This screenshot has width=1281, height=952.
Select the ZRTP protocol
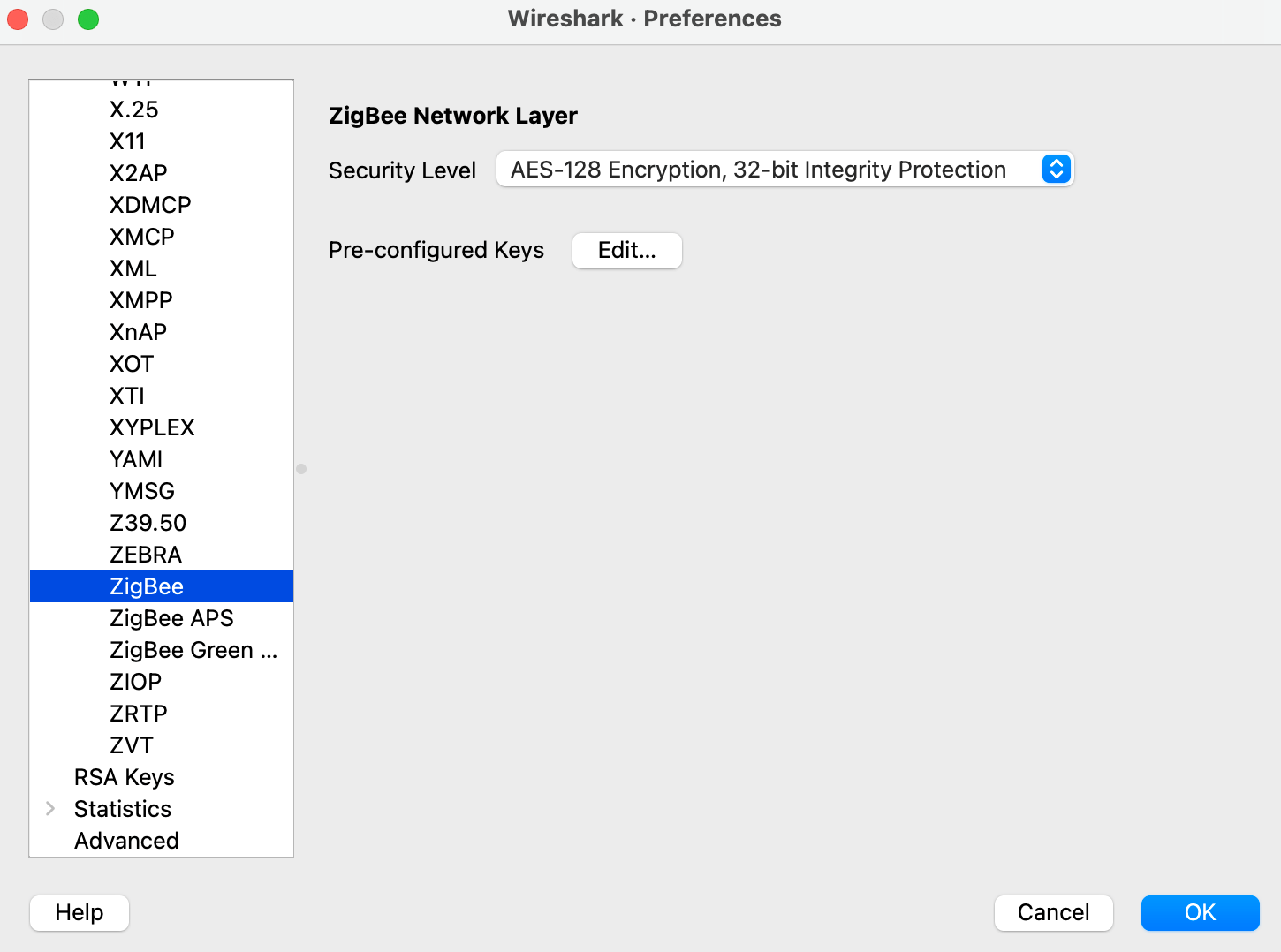[138, 713]
